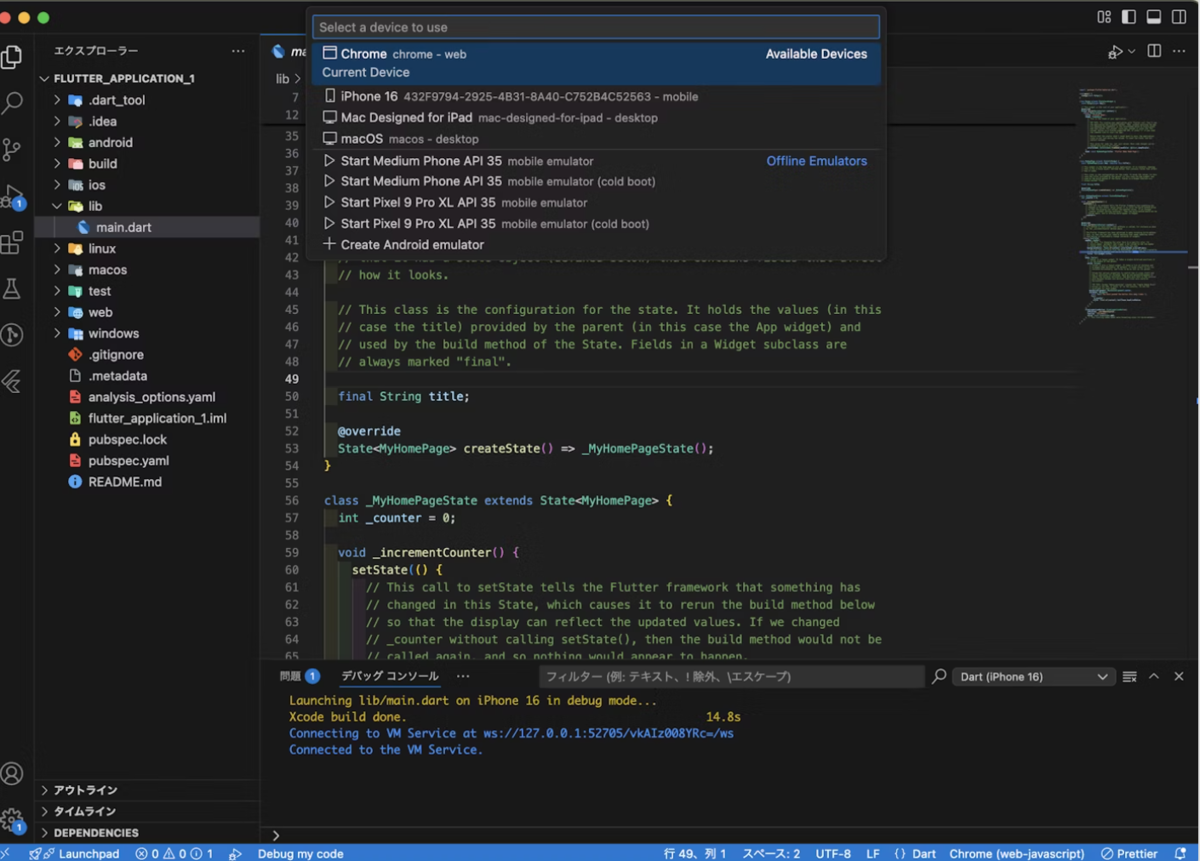Click Launchpad in the status bar
1200x861 pixels.
73,854
